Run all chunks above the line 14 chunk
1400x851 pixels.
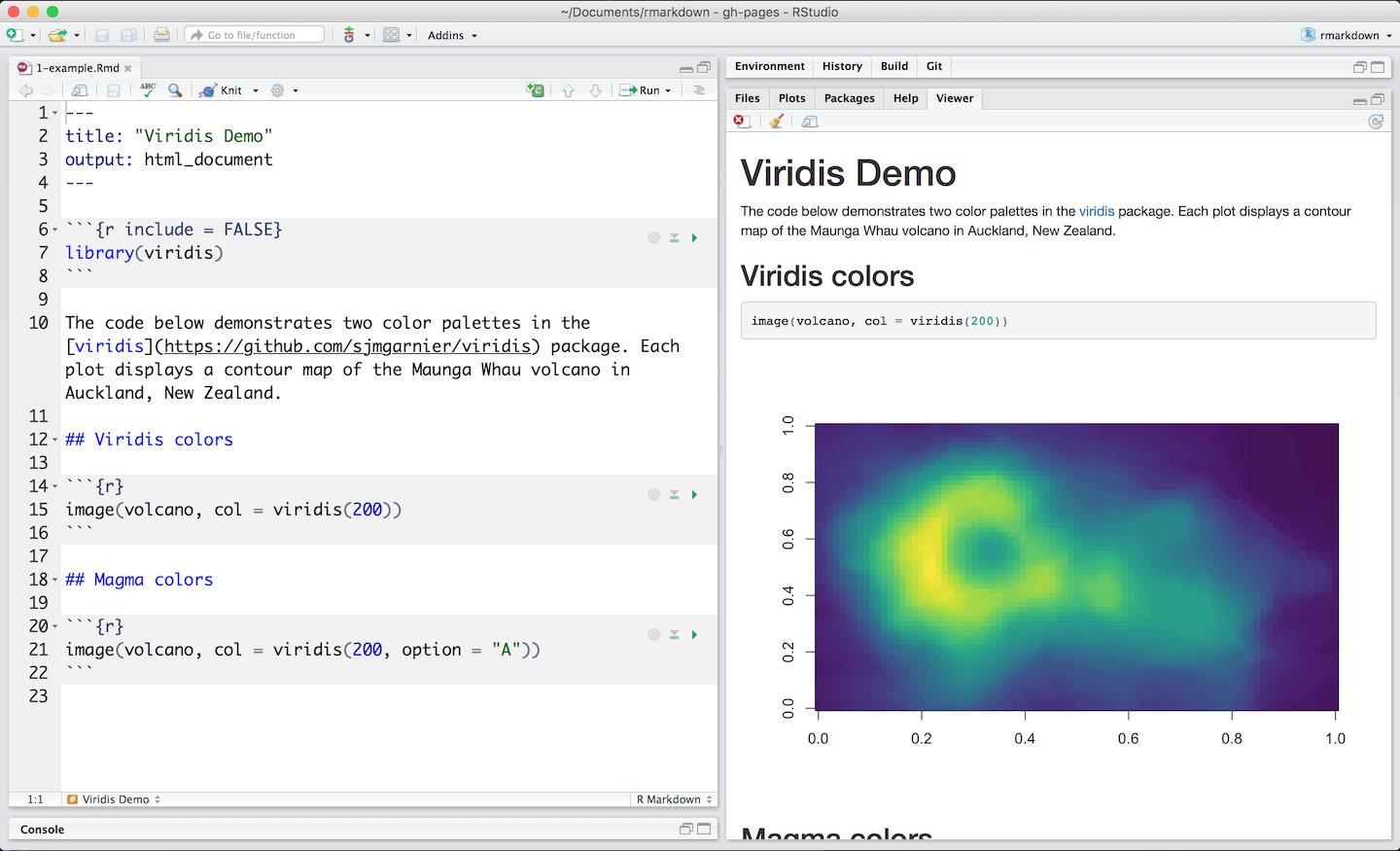[x=674, y=495]
